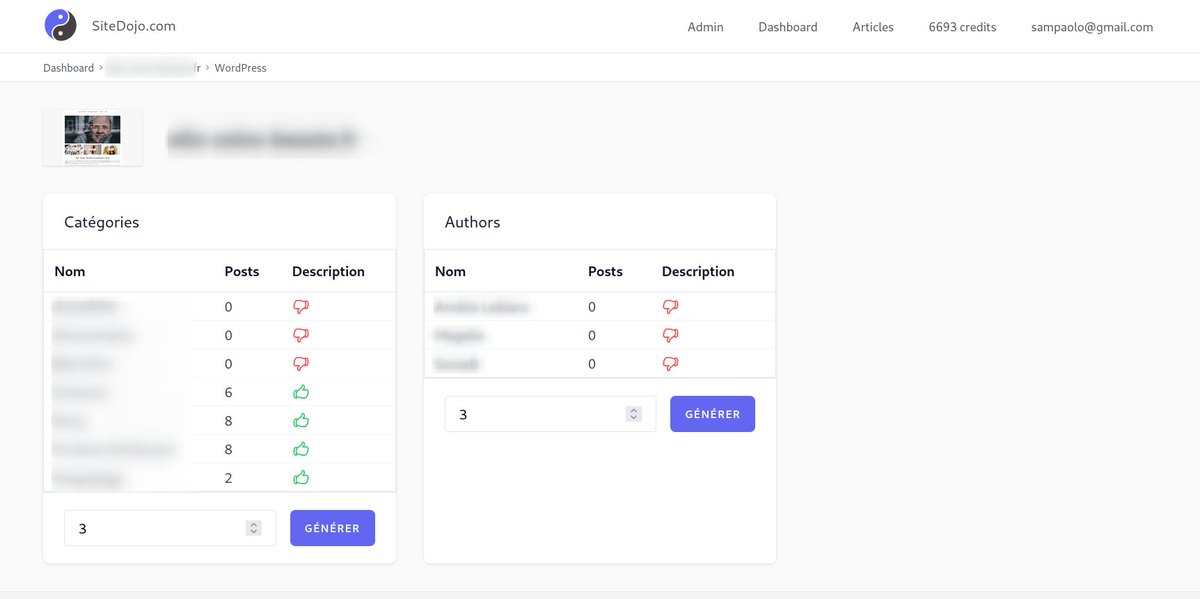Click the thumbs-down icon on the last author row
1200x599 pixels.
tap(670, 363)
